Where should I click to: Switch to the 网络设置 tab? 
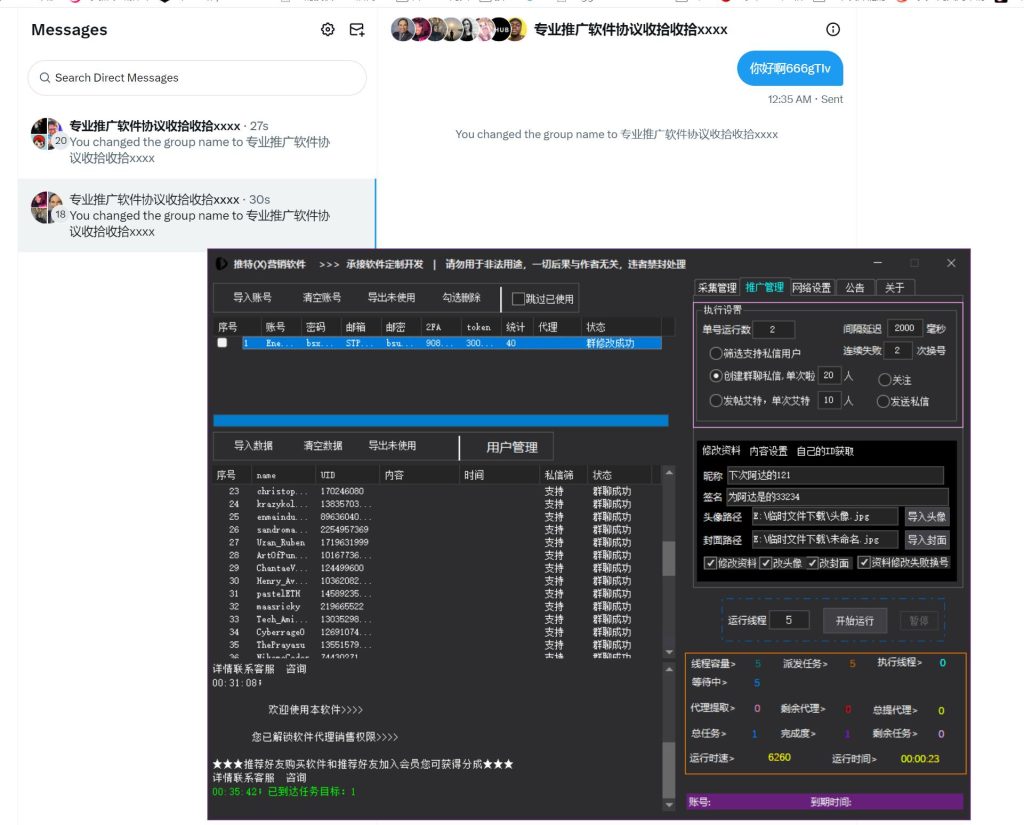(x=811, y=288)
